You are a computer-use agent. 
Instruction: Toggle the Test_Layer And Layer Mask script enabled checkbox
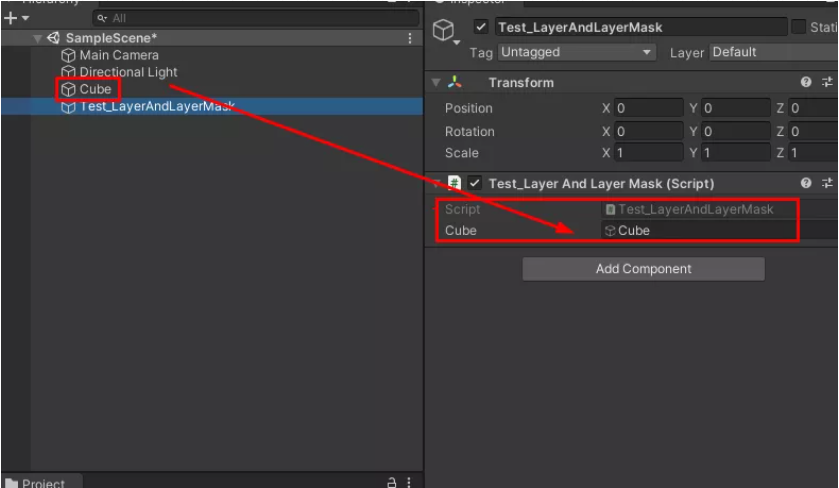475,183
